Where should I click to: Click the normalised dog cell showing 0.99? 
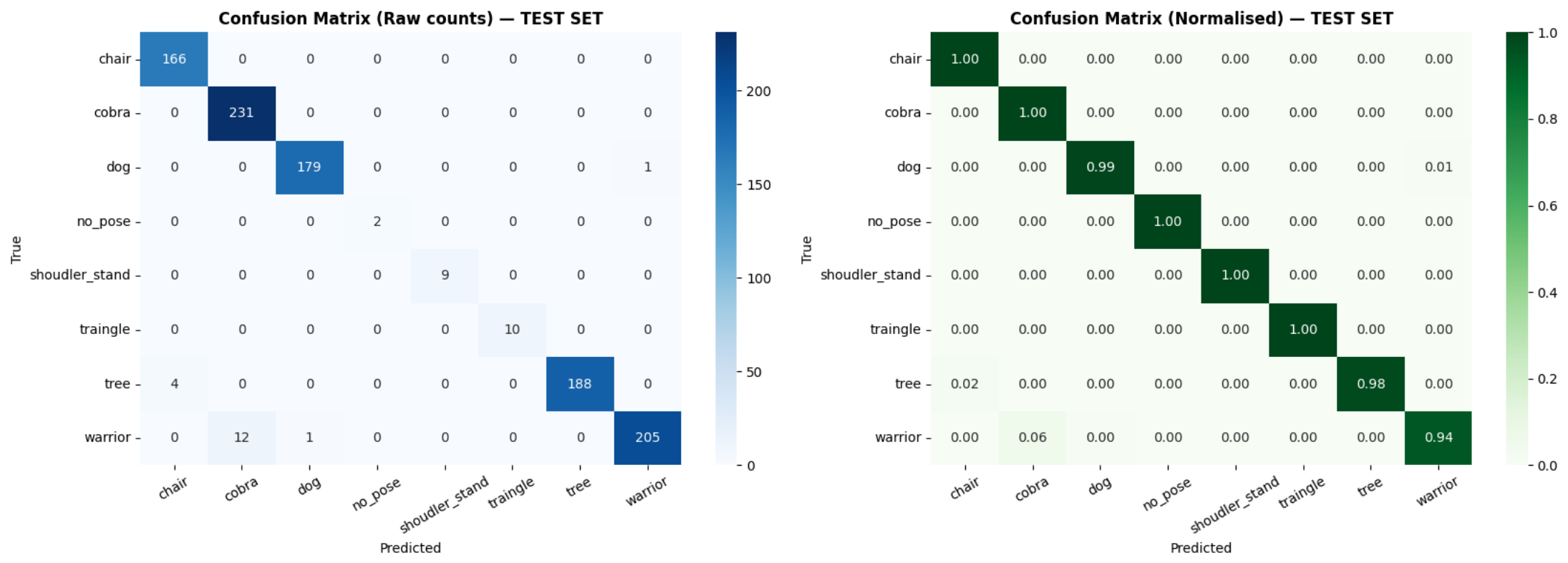1100,167
